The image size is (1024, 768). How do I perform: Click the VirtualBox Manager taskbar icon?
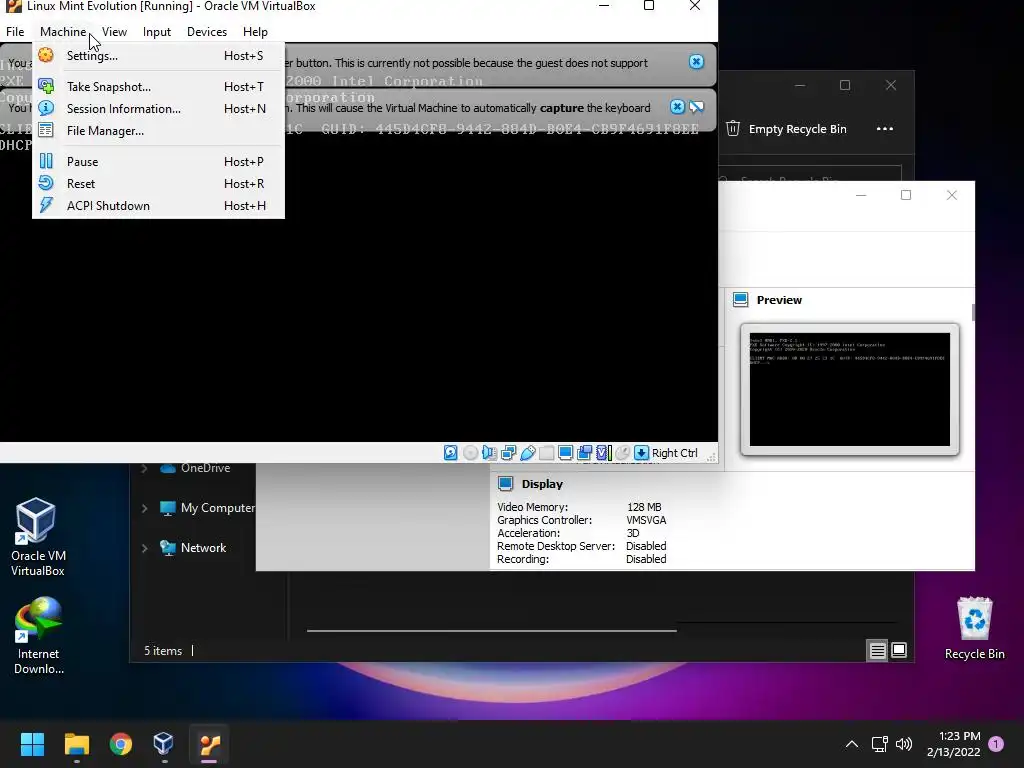(x=163, y=744)
